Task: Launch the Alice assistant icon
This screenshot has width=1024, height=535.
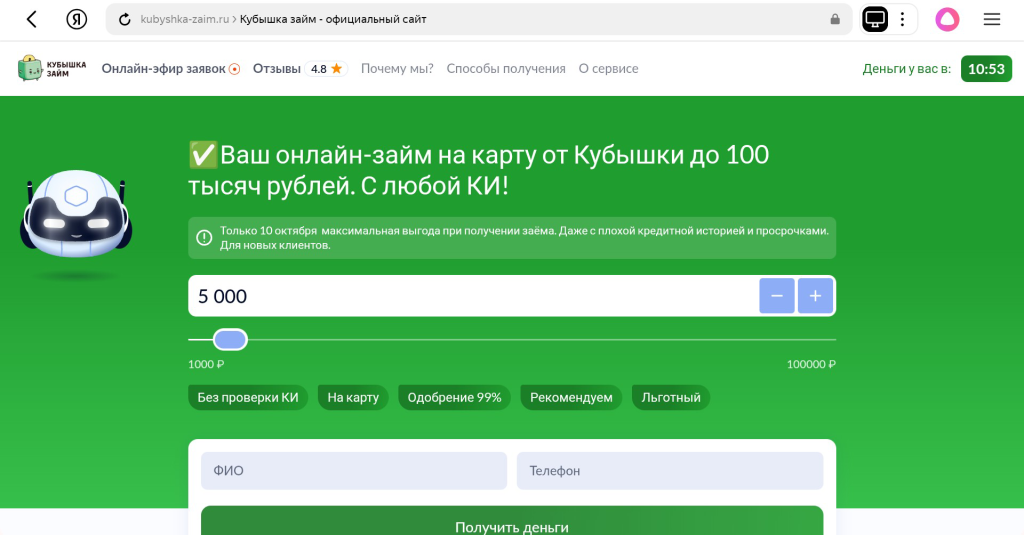Action: [947, 19]
